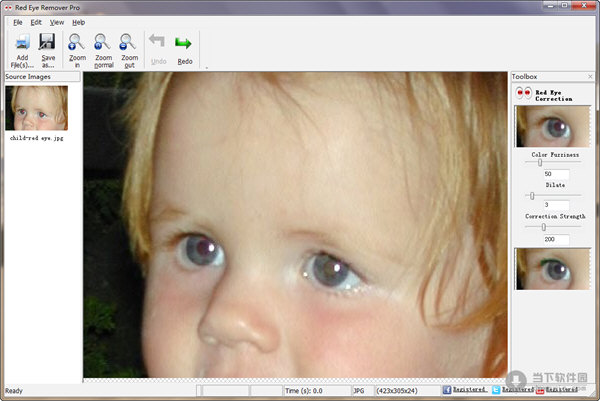
Task: Close the Toolbox panel
Action: point(590,77)
